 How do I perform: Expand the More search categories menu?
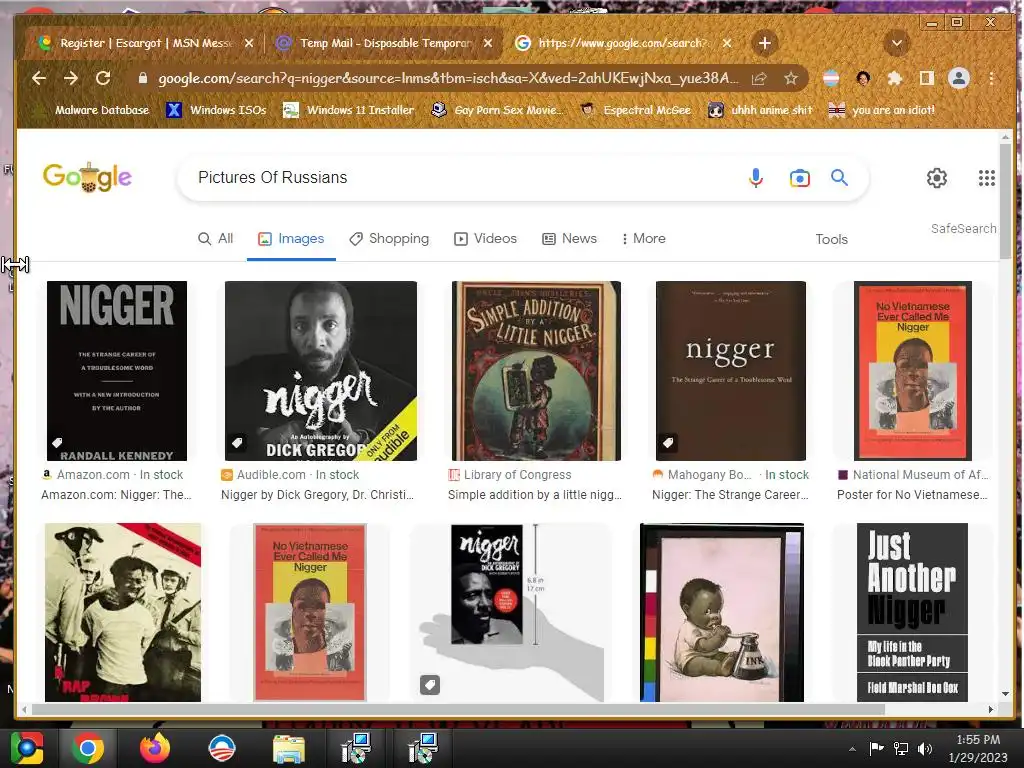click(643, 239)
